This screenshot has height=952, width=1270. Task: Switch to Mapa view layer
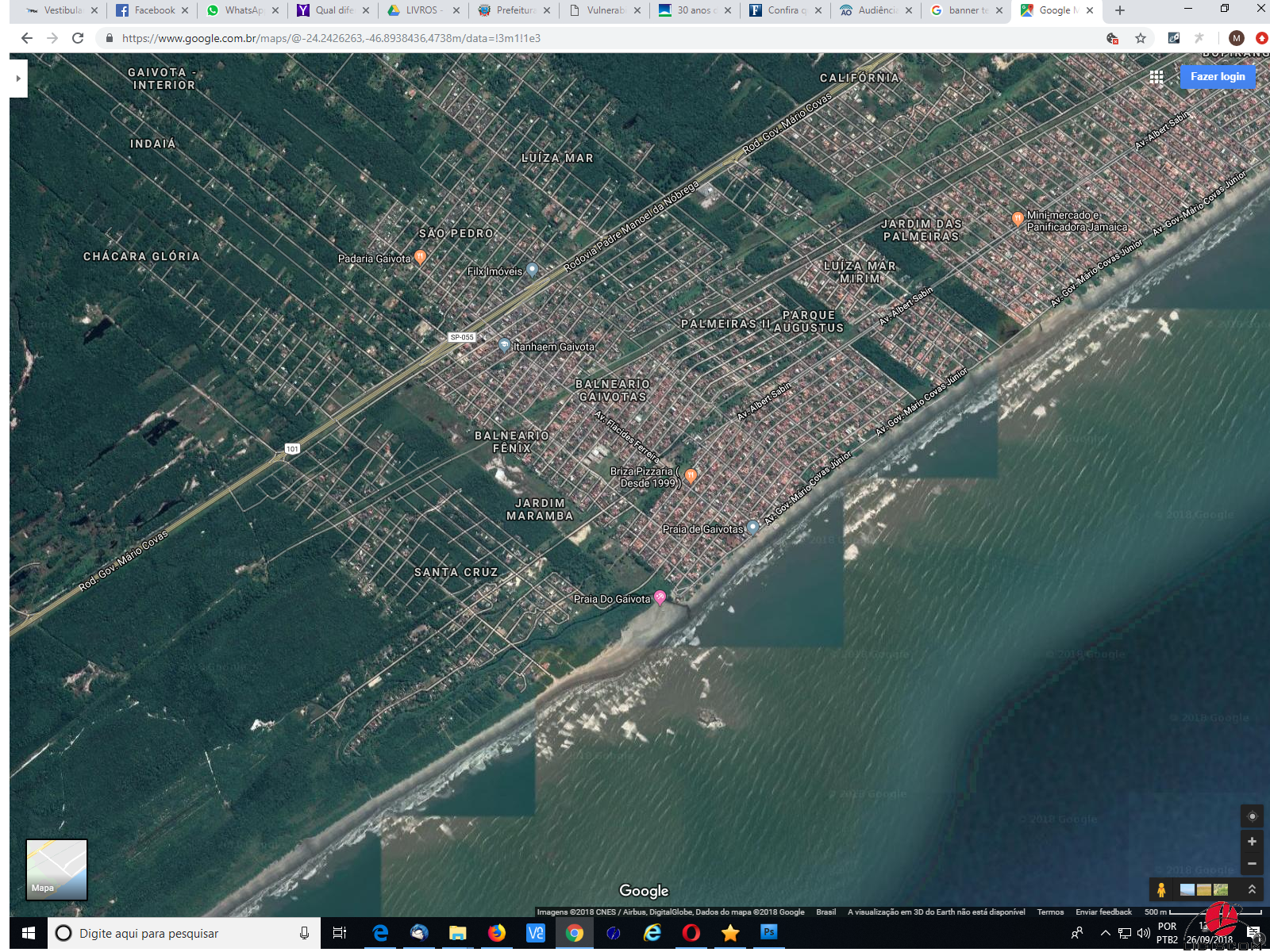click(56, 869)
